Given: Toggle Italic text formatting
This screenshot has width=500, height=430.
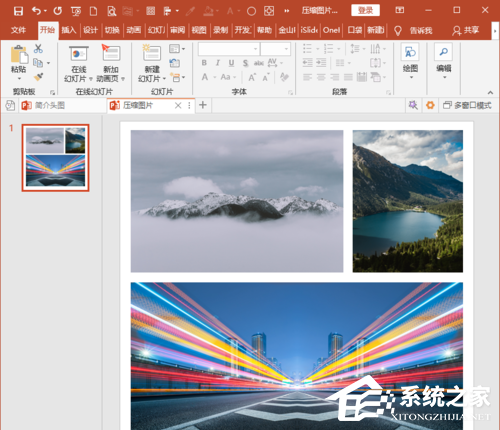Looking at the screenshot, I should [x=217, y=63].
